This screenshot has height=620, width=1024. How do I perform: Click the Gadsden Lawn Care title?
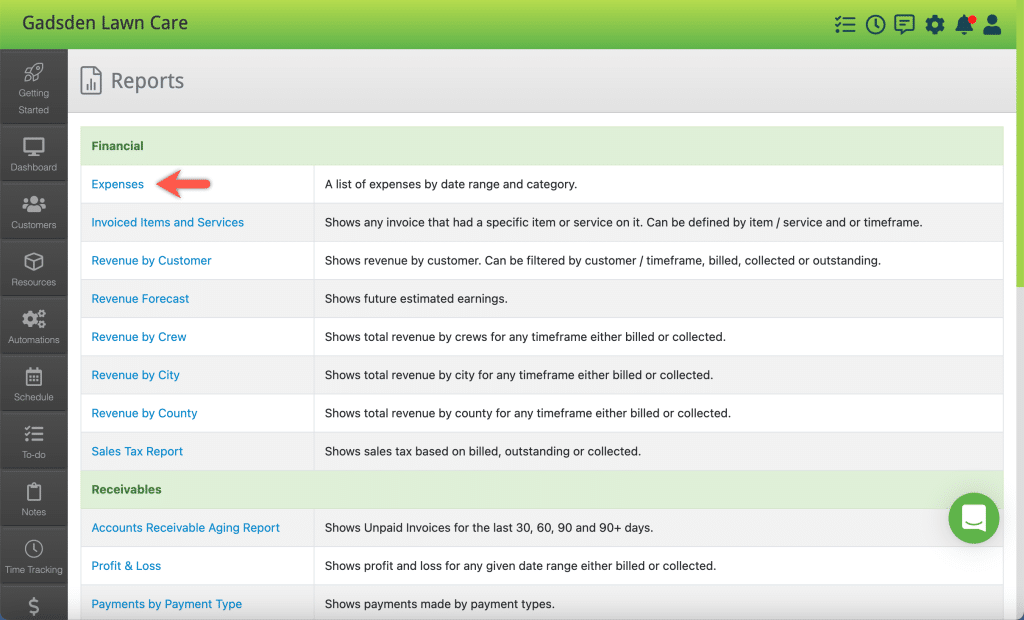click(105, 23)
